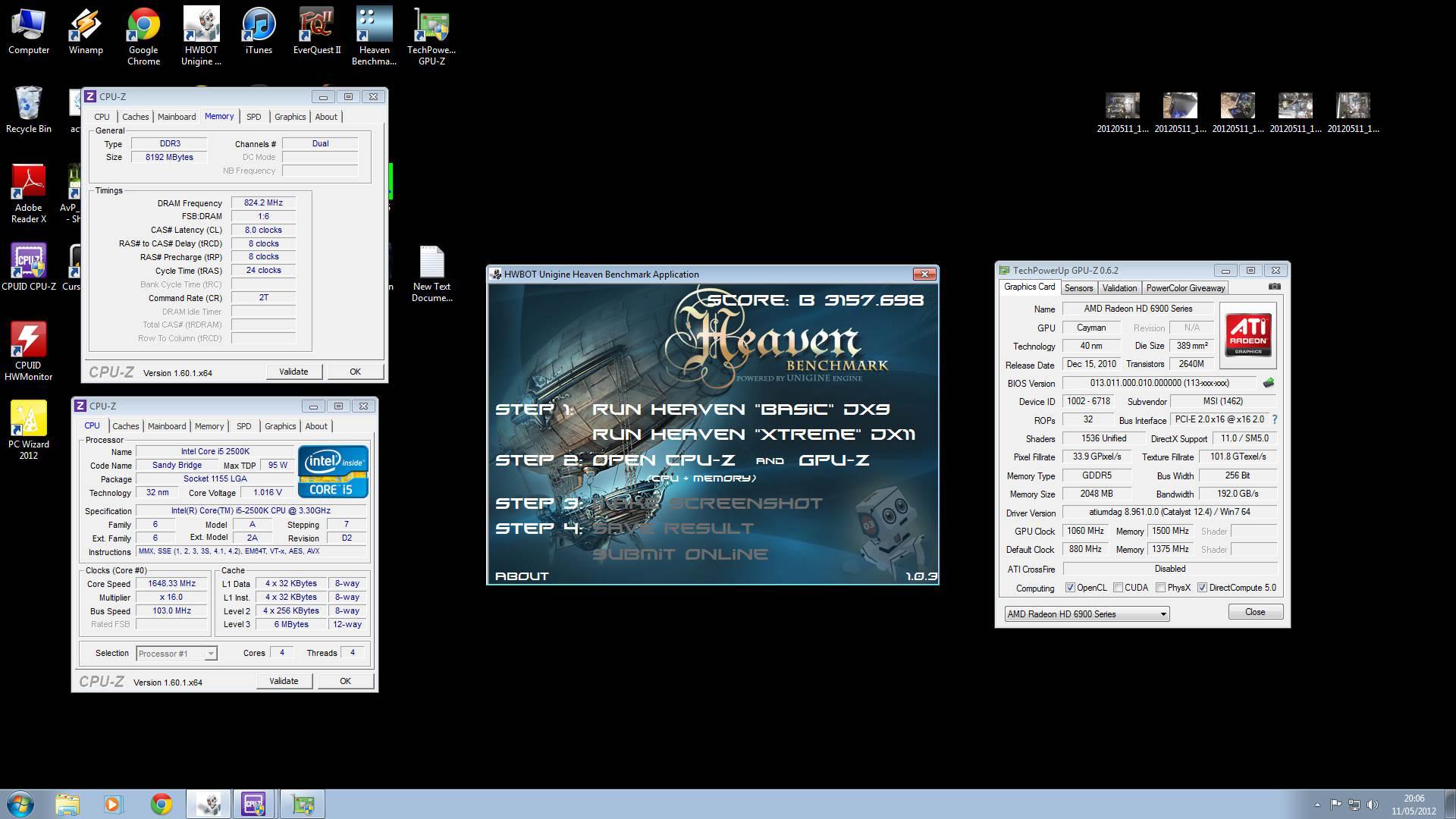Click the Windows Start button
The image size is (1456, 819).
point(20,804)
